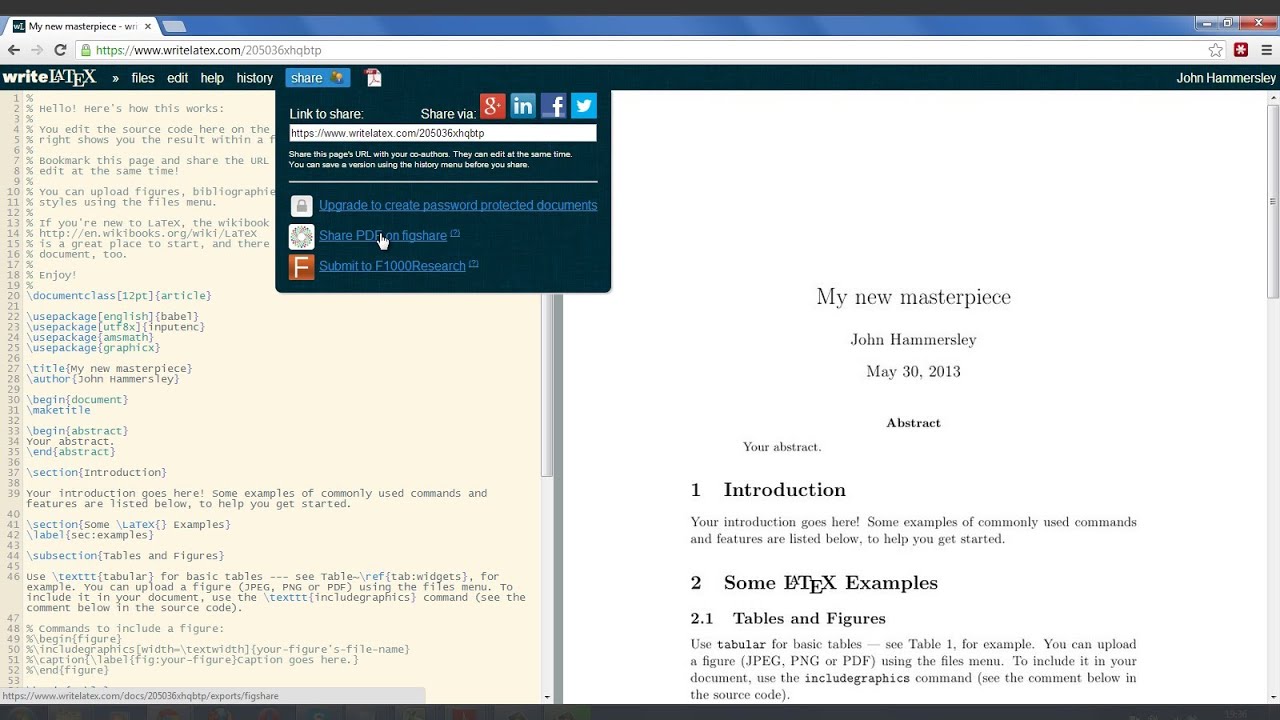Reload the current page

point(60,50)
